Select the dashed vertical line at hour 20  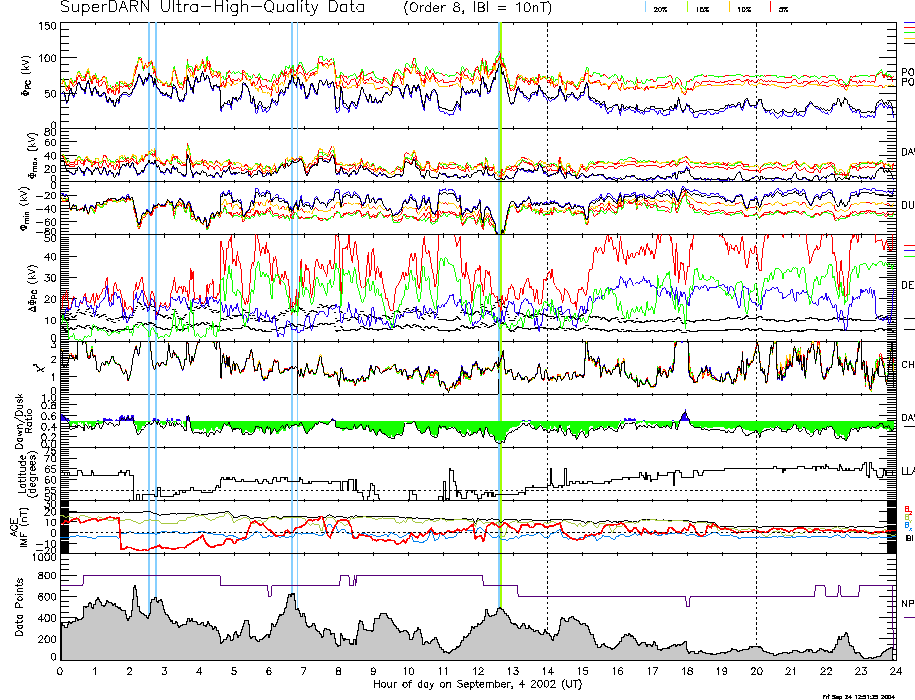756,300
